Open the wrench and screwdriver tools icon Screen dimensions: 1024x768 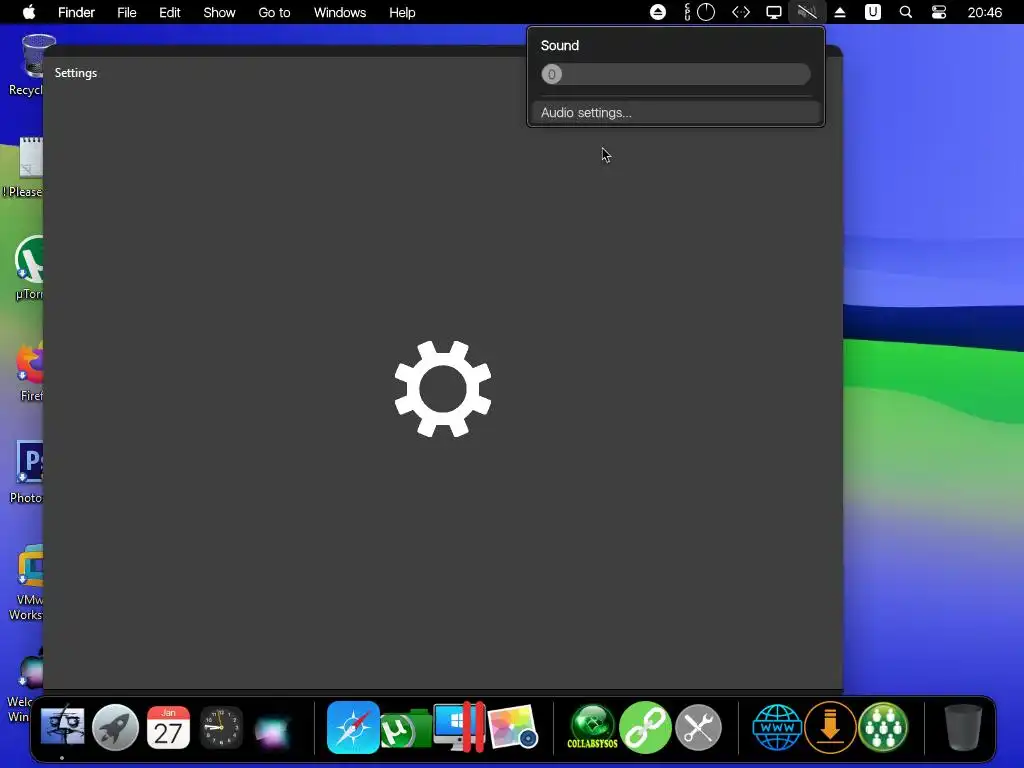tap(698, 727)
